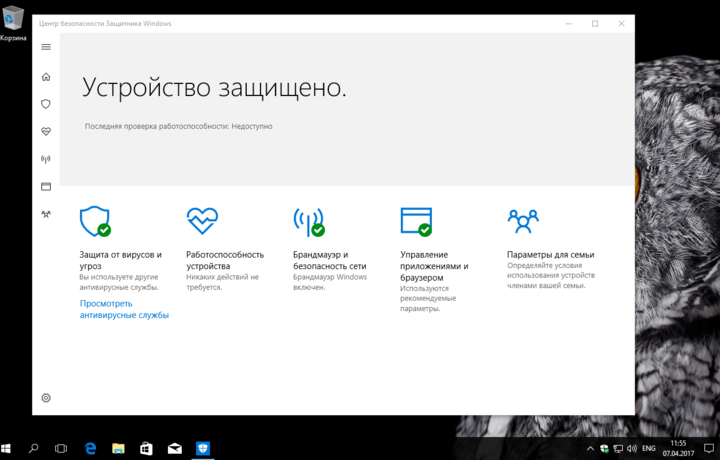720x460 pixels.
Task: Open 'Брандмауэр и безопасность сети' section
Action: (x=330, y=260)
